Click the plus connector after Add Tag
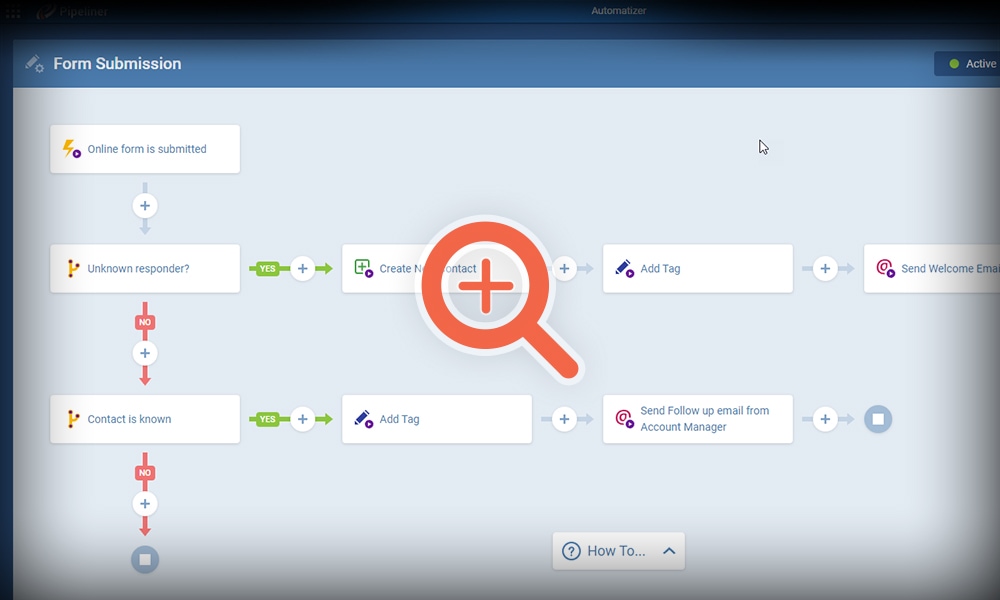Viewport: 1000px width, 600px height. click(x=825, y=268)
